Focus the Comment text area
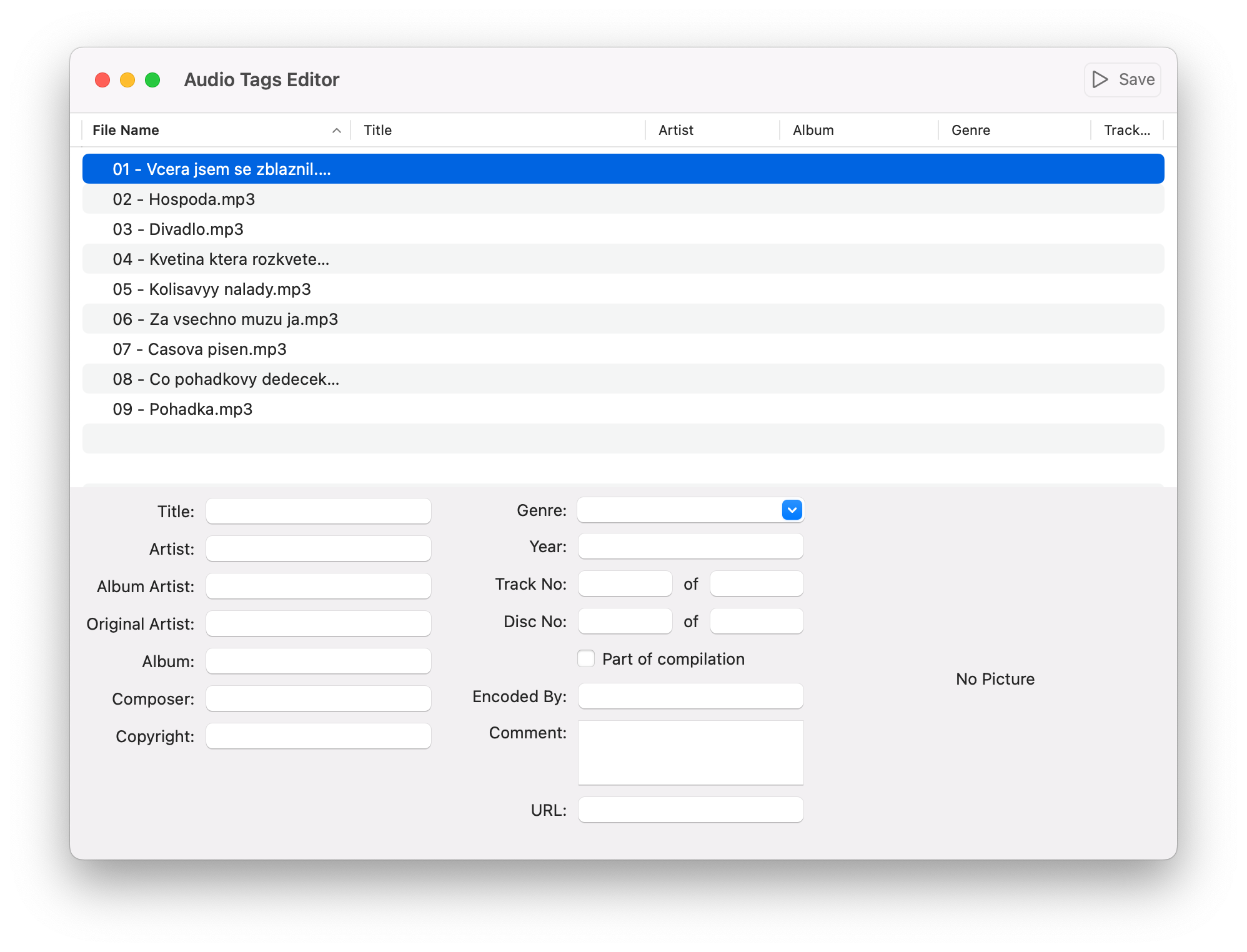The image size is (1247, 952). click(690, 752)
